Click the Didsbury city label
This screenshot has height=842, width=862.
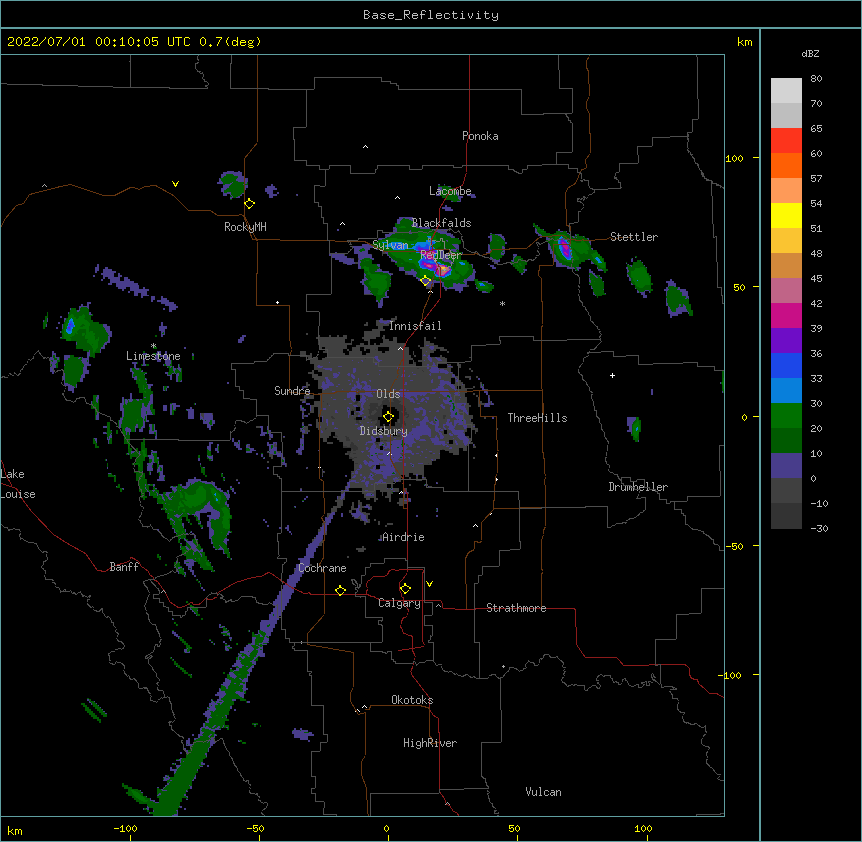[383, 431]
